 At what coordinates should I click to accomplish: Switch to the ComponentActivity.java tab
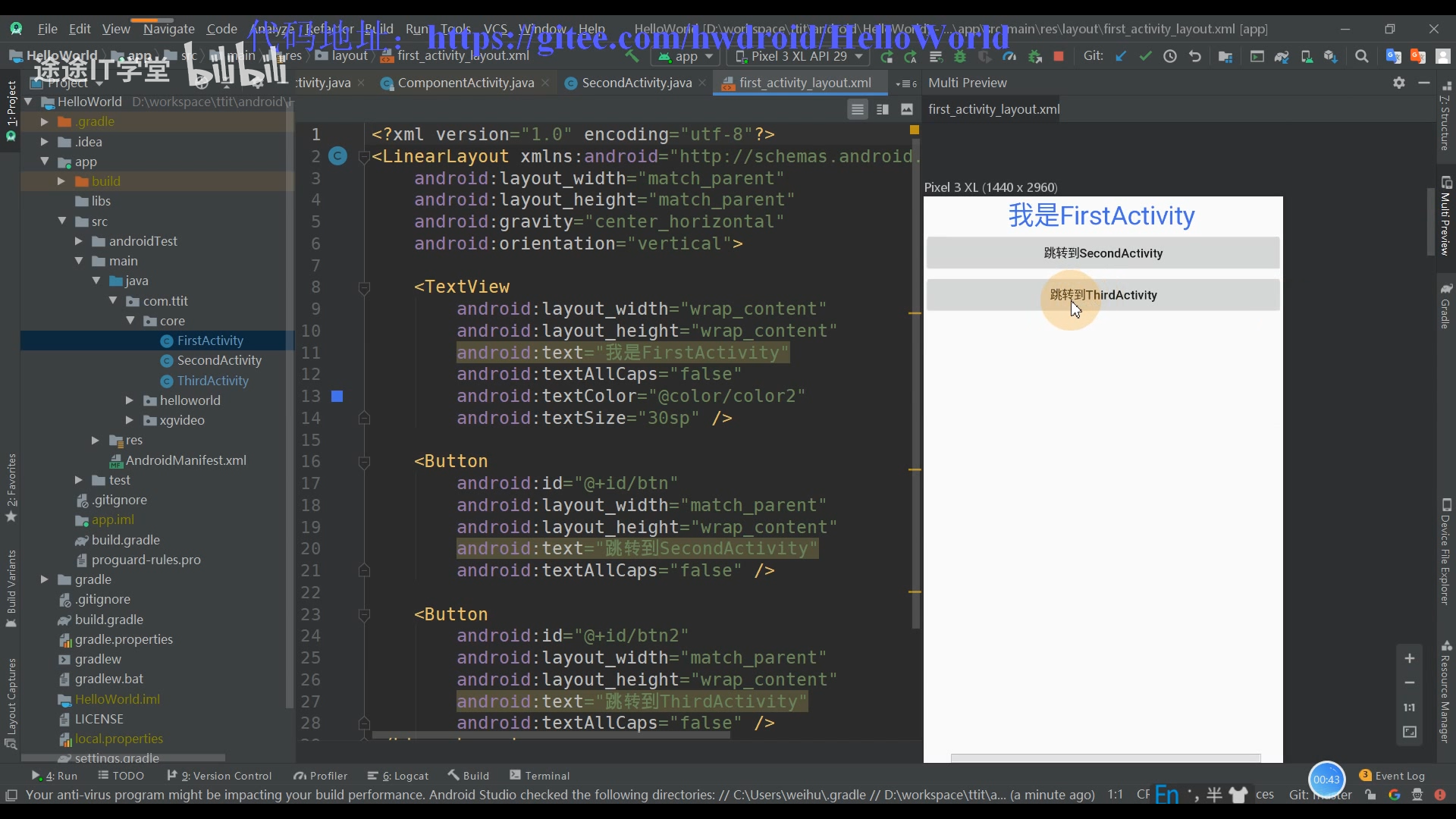(466, 83)
